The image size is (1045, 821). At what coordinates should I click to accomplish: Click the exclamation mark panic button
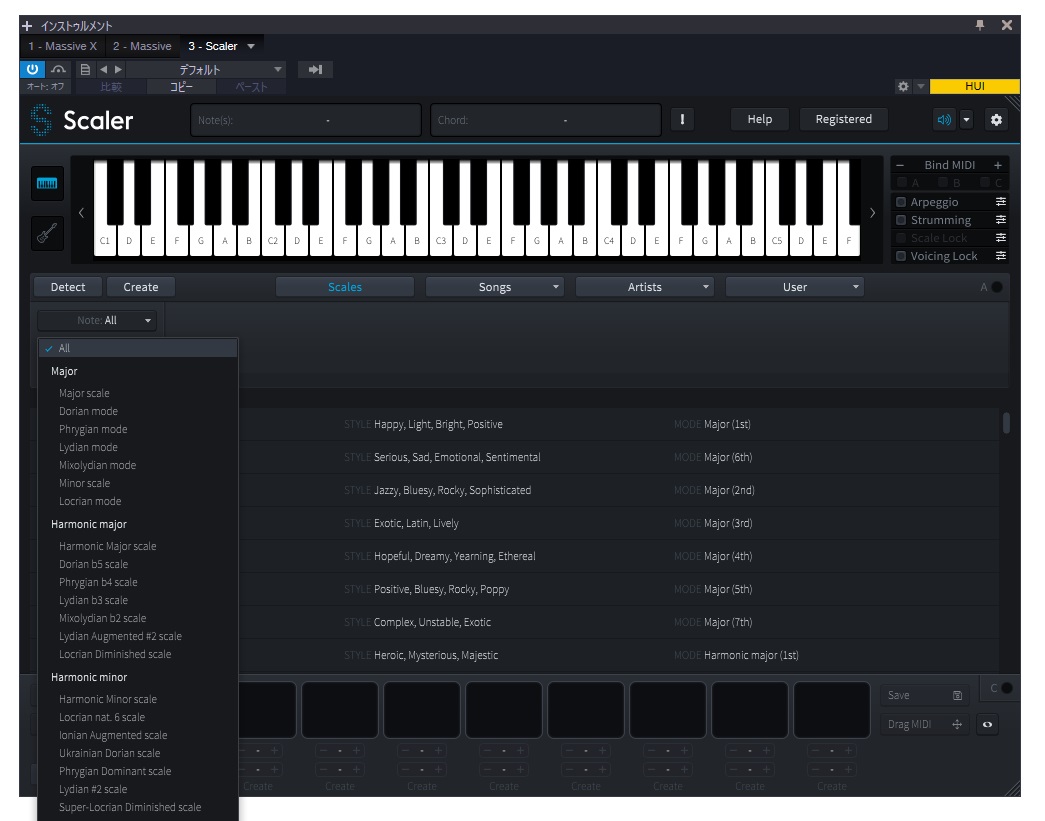[682, 119]
